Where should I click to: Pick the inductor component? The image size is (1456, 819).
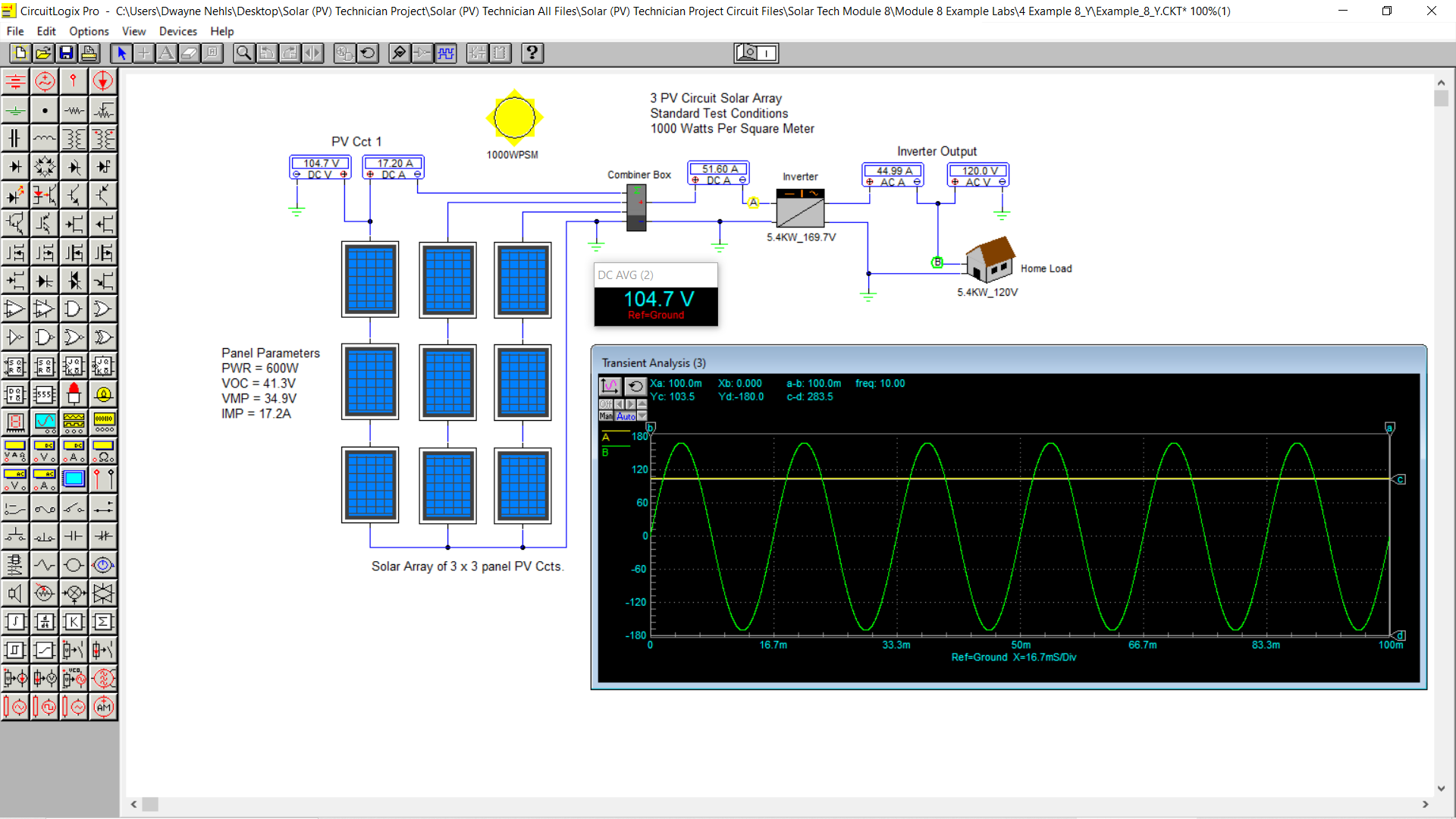(x=45, y=138)
